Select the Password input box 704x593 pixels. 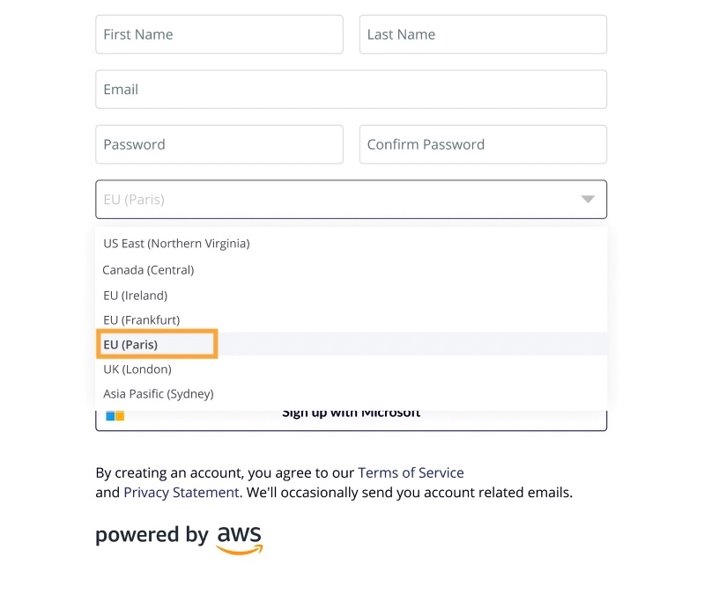[x=219, y=145]
